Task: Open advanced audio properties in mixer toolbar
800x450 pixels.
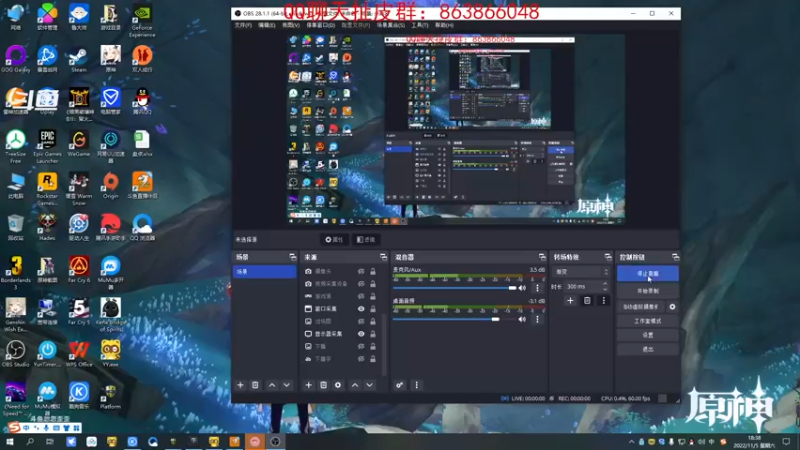Action: (x=399, y=385)
